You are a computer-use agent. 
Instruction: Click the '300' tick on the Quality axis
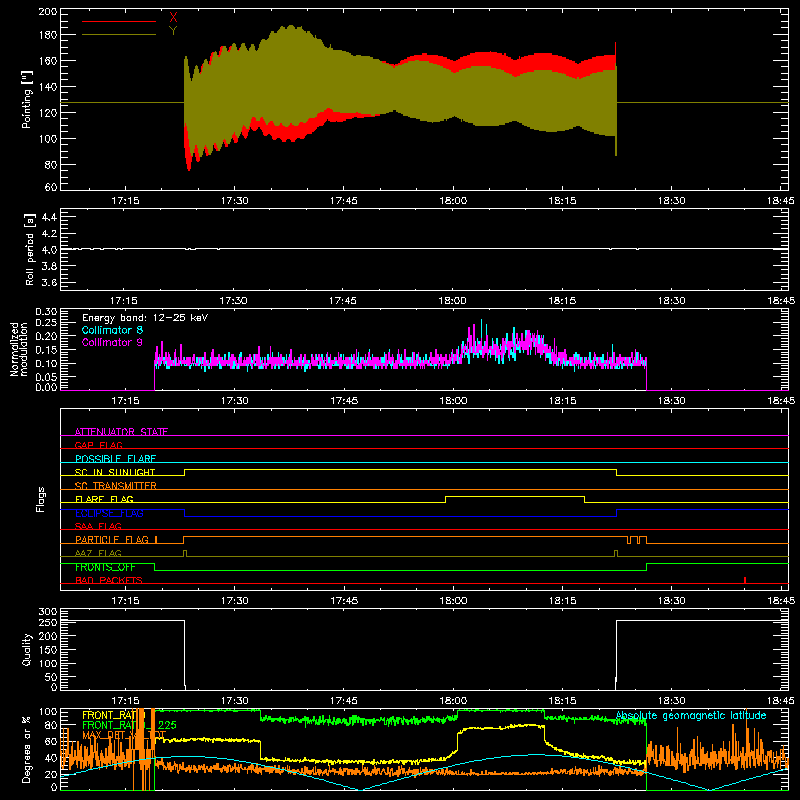tap(47, 612)
